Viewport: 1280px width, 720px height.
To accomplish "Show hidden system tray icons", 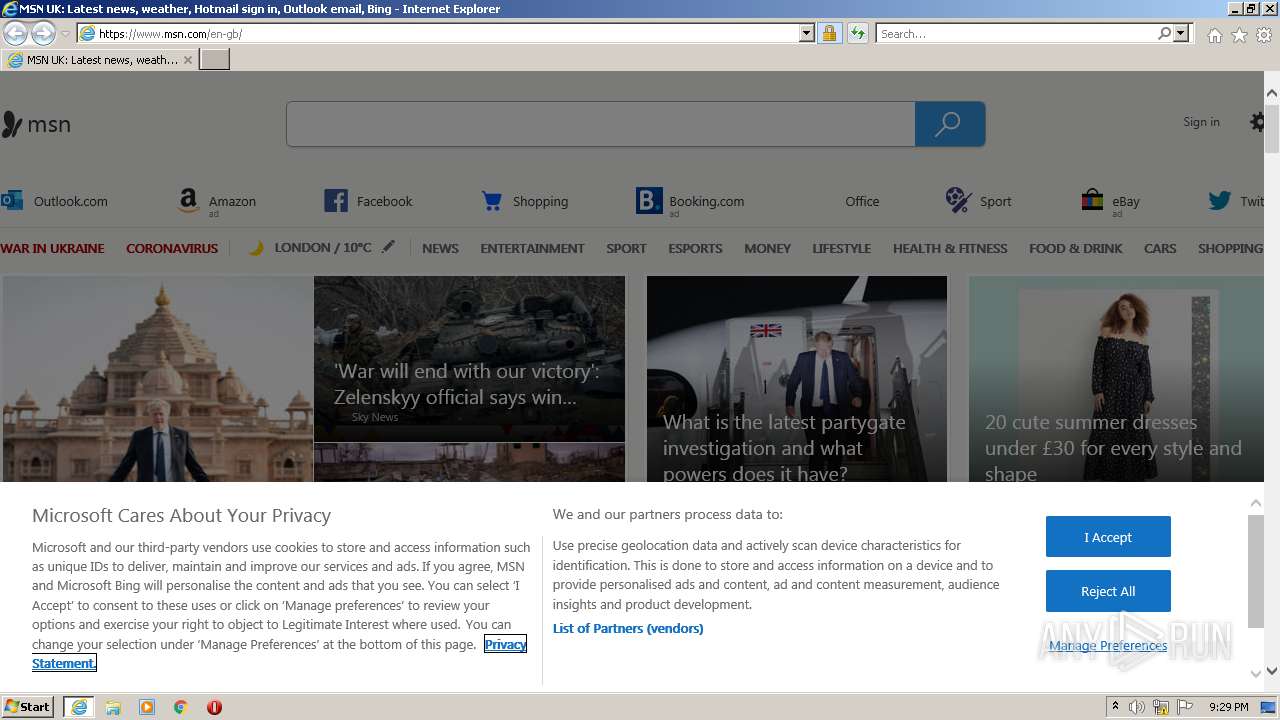I will tap(1115, 707).
